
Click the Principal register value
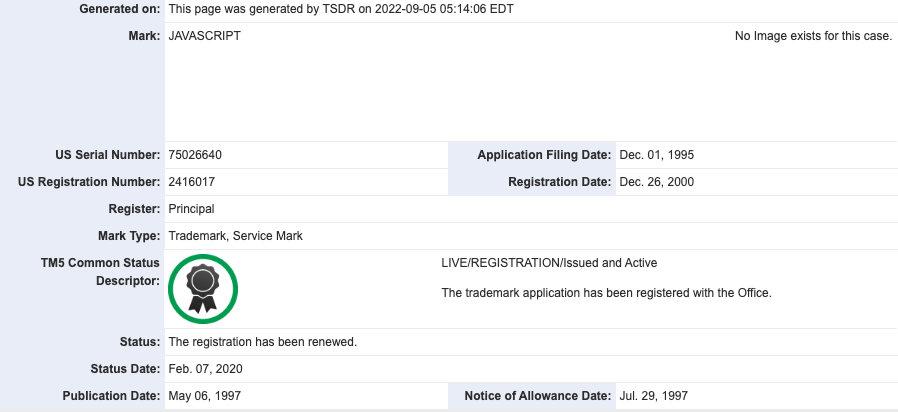pyautogui.click(x=192, y=209)
